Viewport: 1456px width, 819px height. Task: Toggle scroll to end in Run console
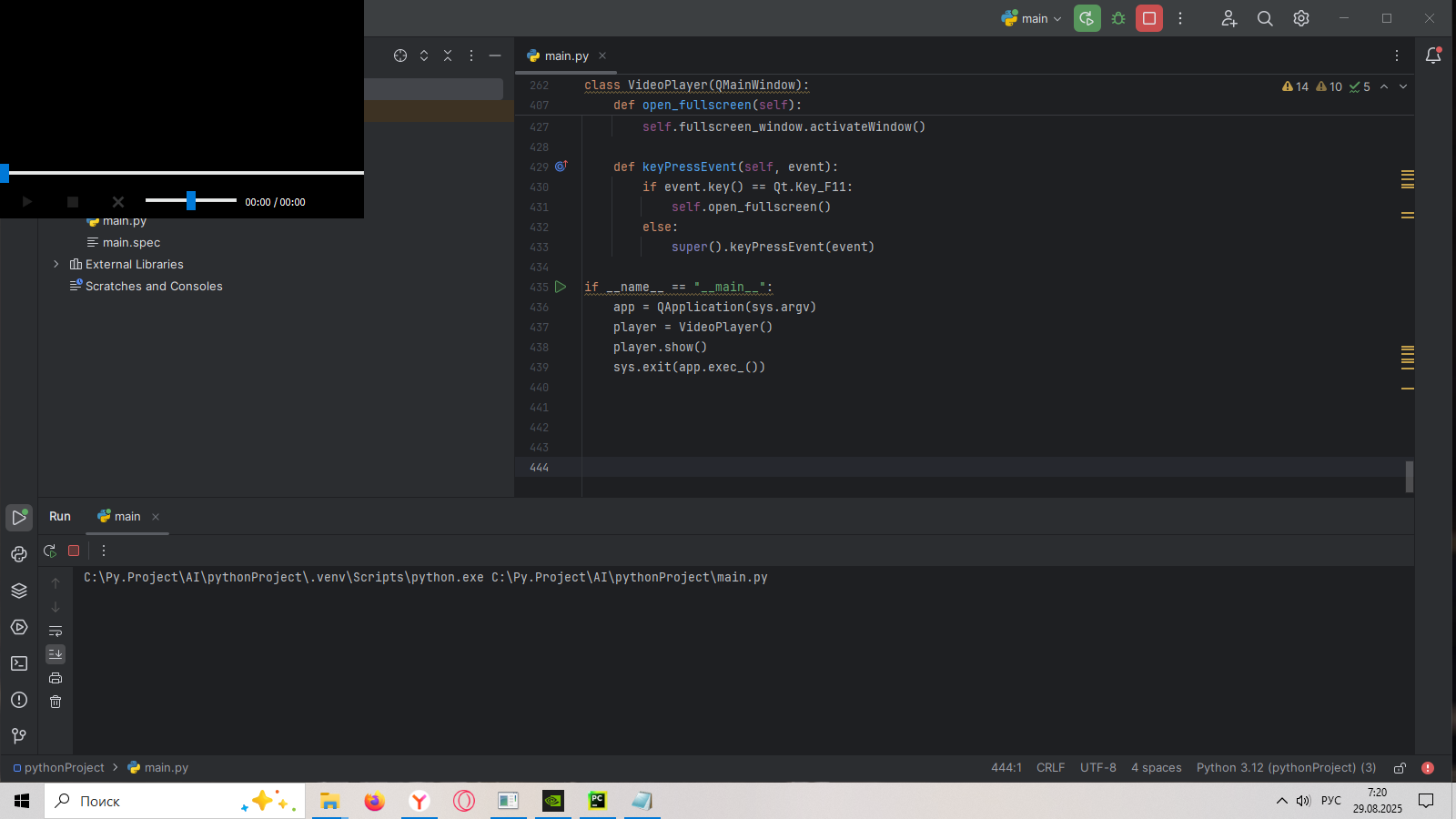56,654
